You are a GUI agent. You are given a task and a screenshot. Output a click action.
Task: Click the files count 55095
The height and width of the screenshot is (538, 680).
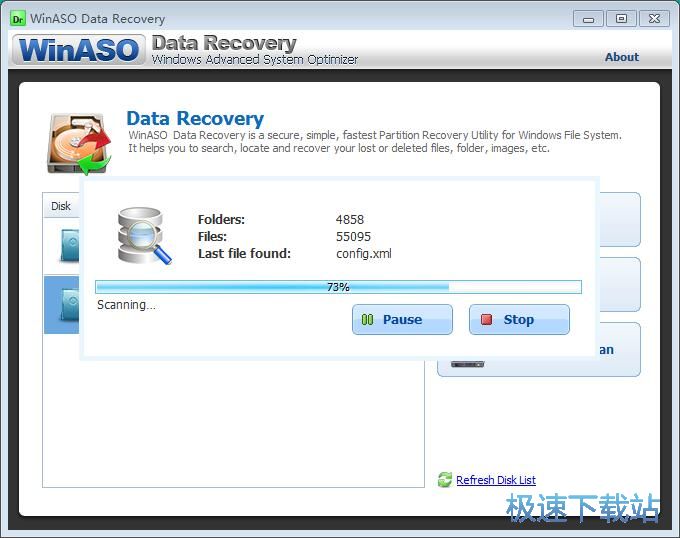click(353, 237)
